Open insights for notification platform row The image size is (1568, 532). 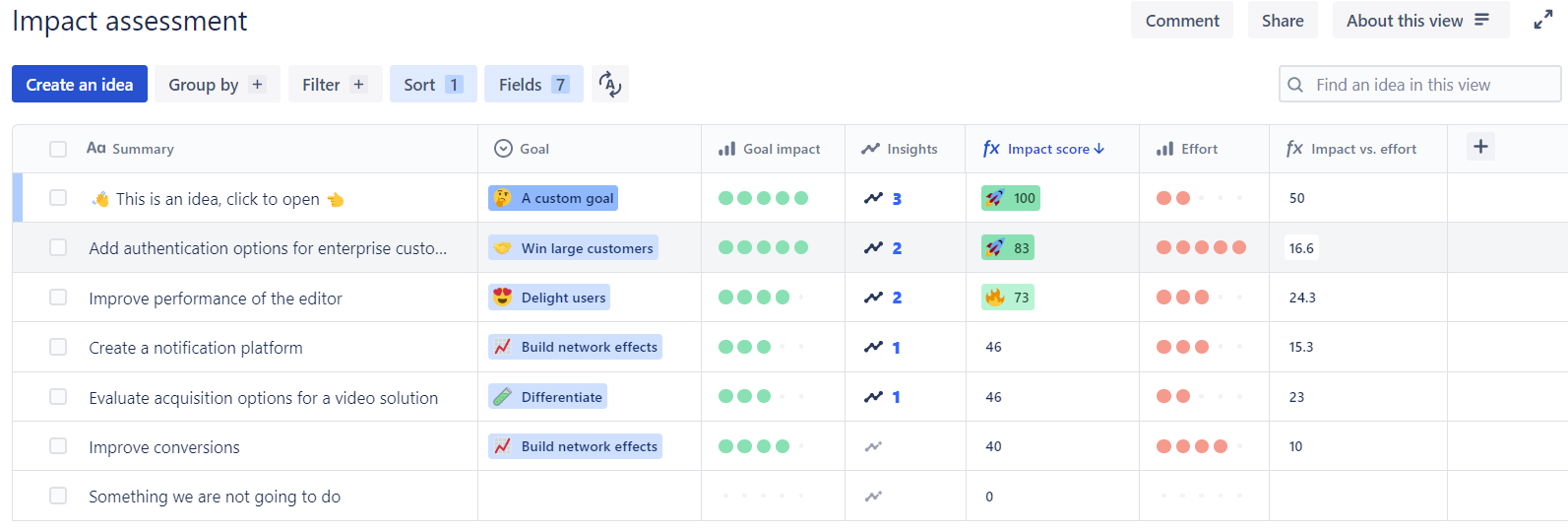882,347
